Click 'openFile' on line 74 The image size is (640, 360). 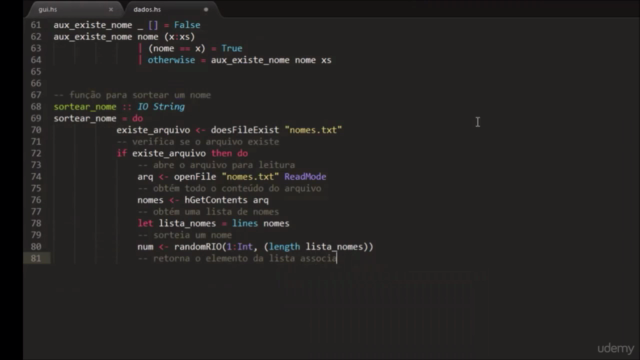point(195,177)
